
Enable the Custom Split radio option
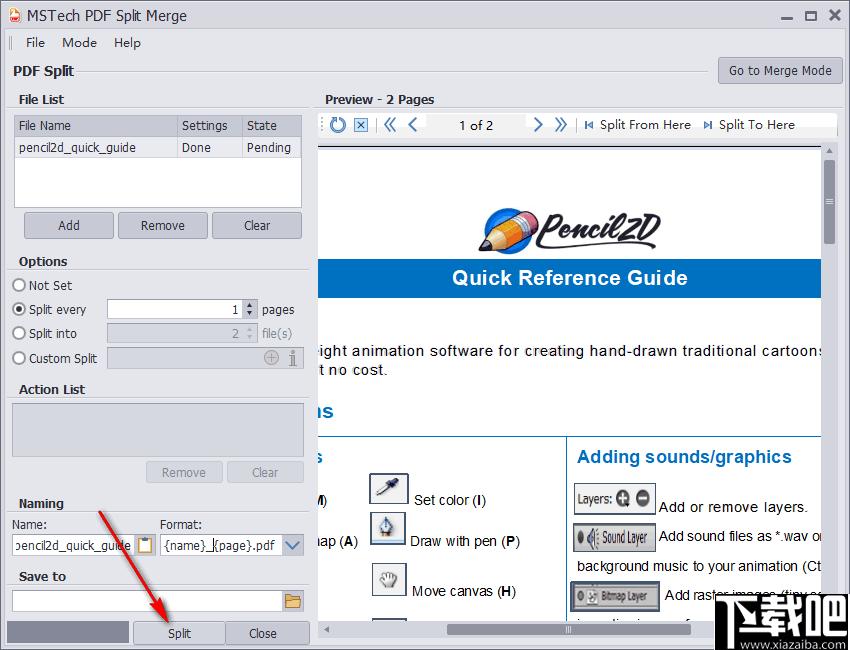19,358
